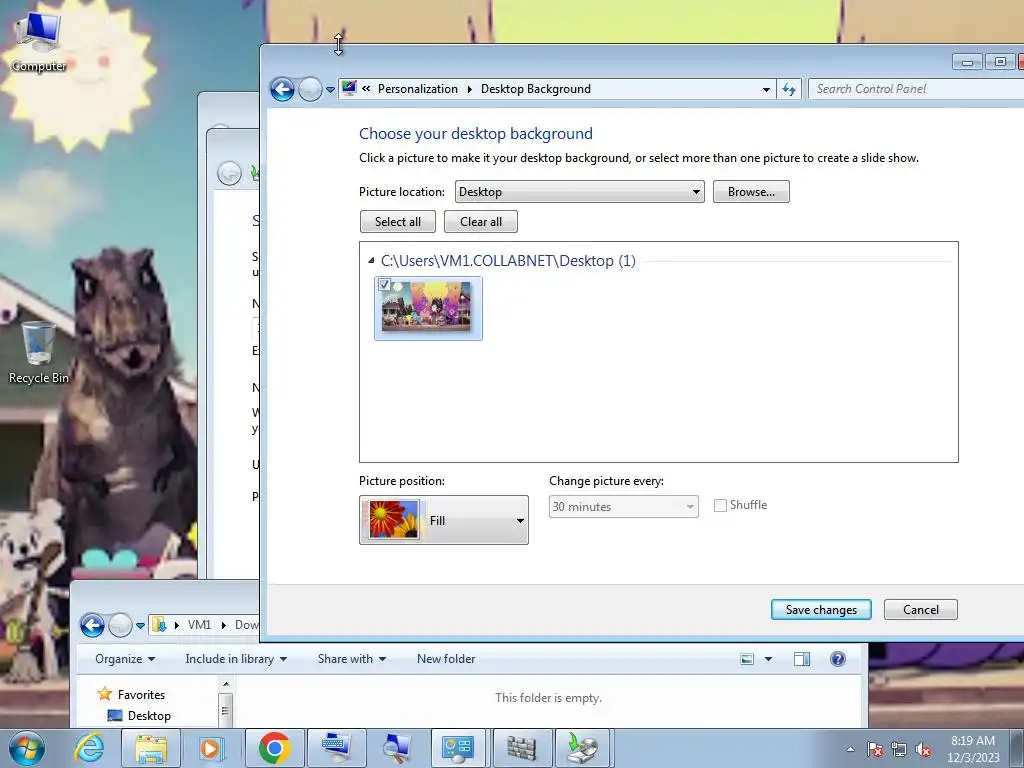Open the view options dropdown arrow
Viewport: 1024px width, 768px height.
click(x=769, y=660)
